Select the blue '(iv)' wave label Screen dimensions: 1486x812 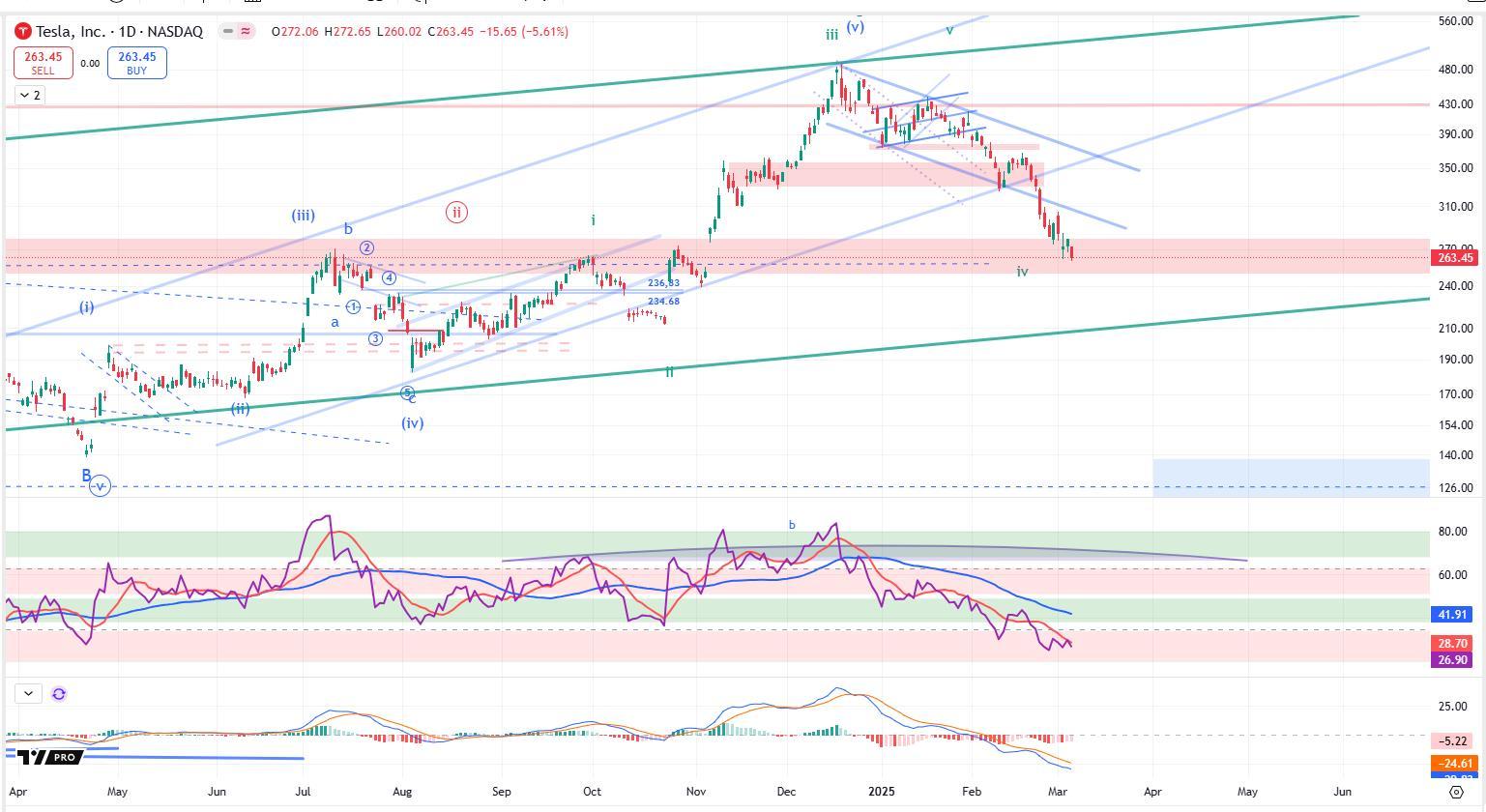[x=413, y=422]
